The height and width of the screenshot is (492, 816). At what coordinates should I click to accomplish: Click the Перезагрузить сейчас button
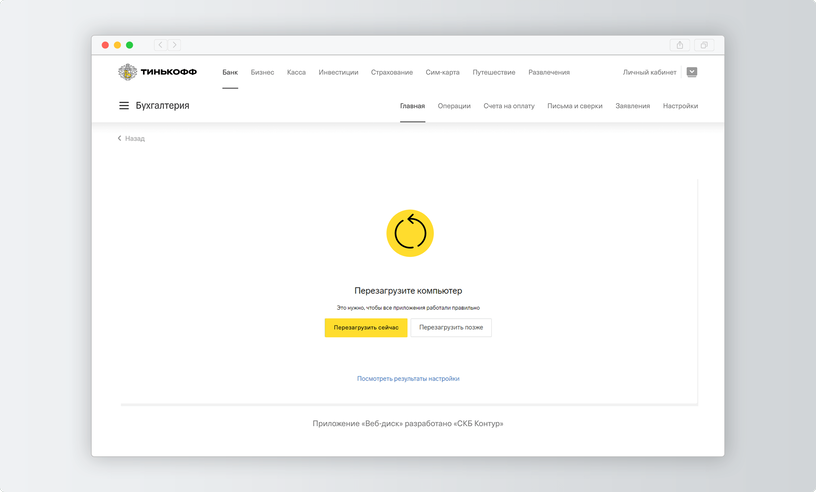[x=366, y=327]
